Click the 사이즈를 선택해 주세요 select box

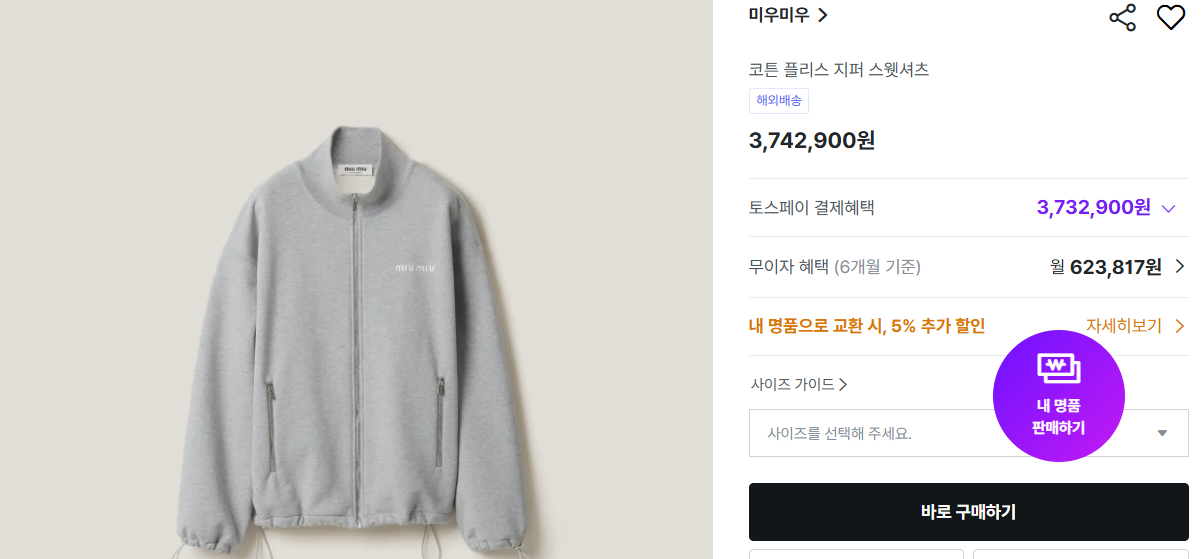click(870, 433)
